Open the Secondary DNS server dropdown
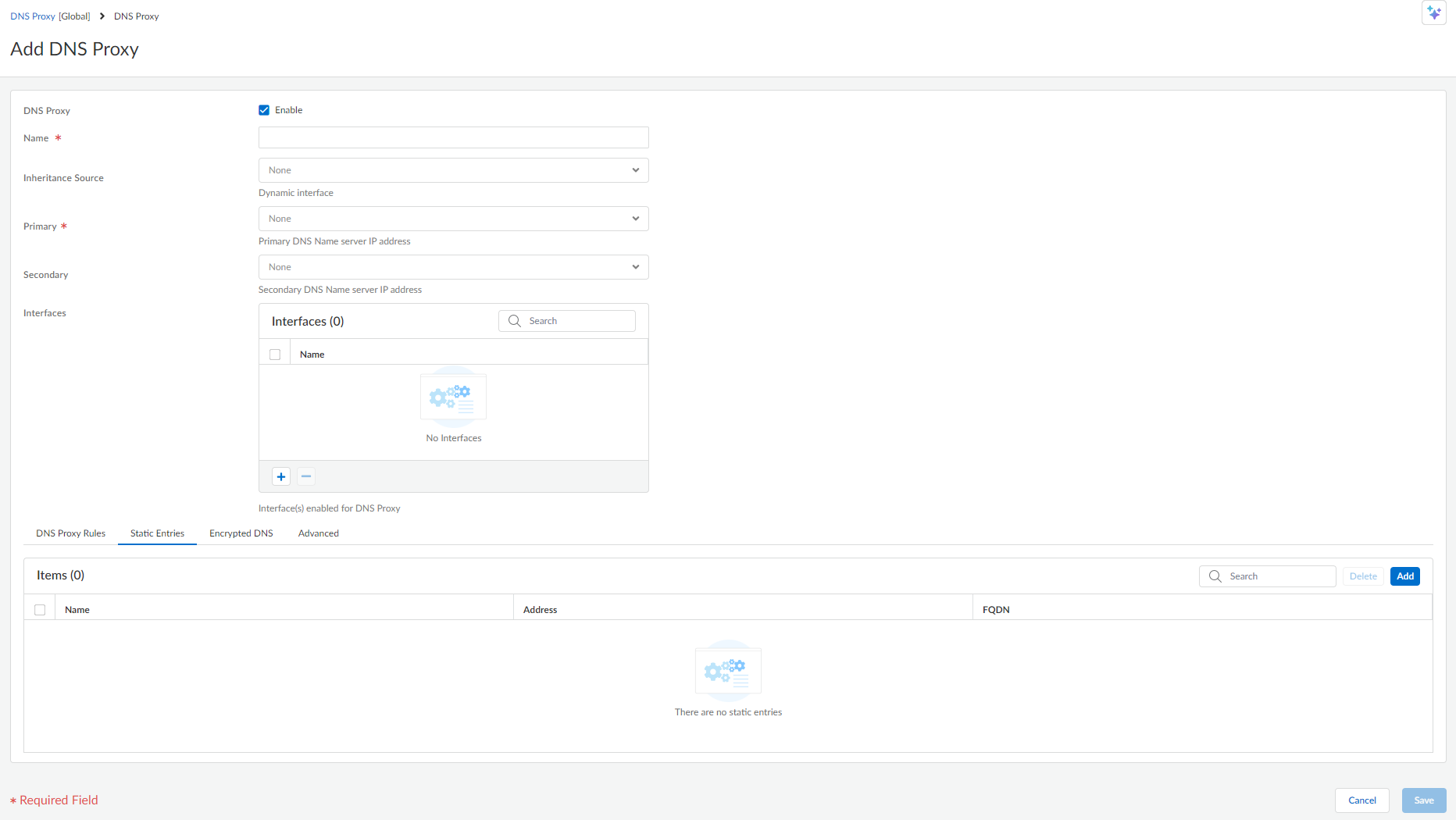The image size is (1456, 820). coord(453,267)
